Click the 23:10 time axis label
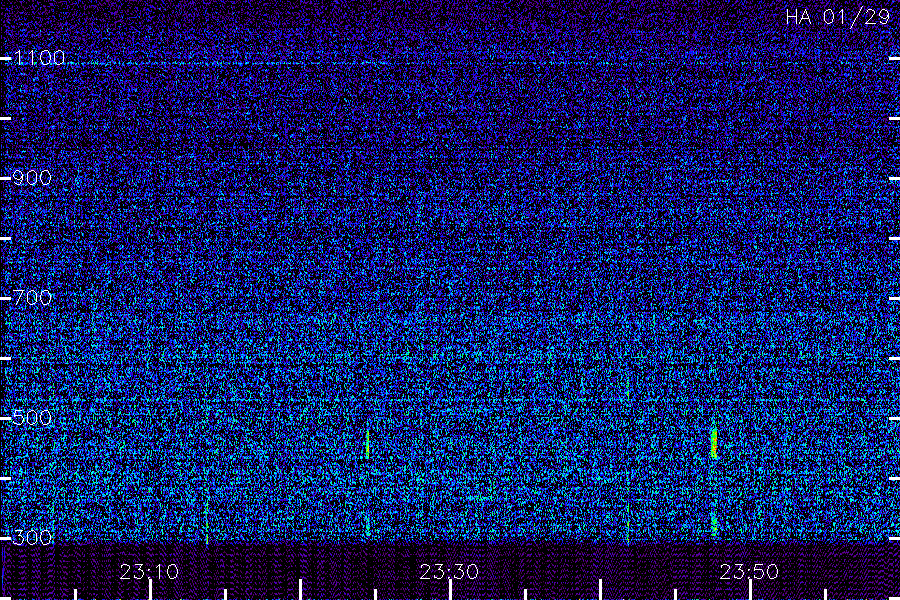Viewport: 900px width, 600px height. [149, 572]
